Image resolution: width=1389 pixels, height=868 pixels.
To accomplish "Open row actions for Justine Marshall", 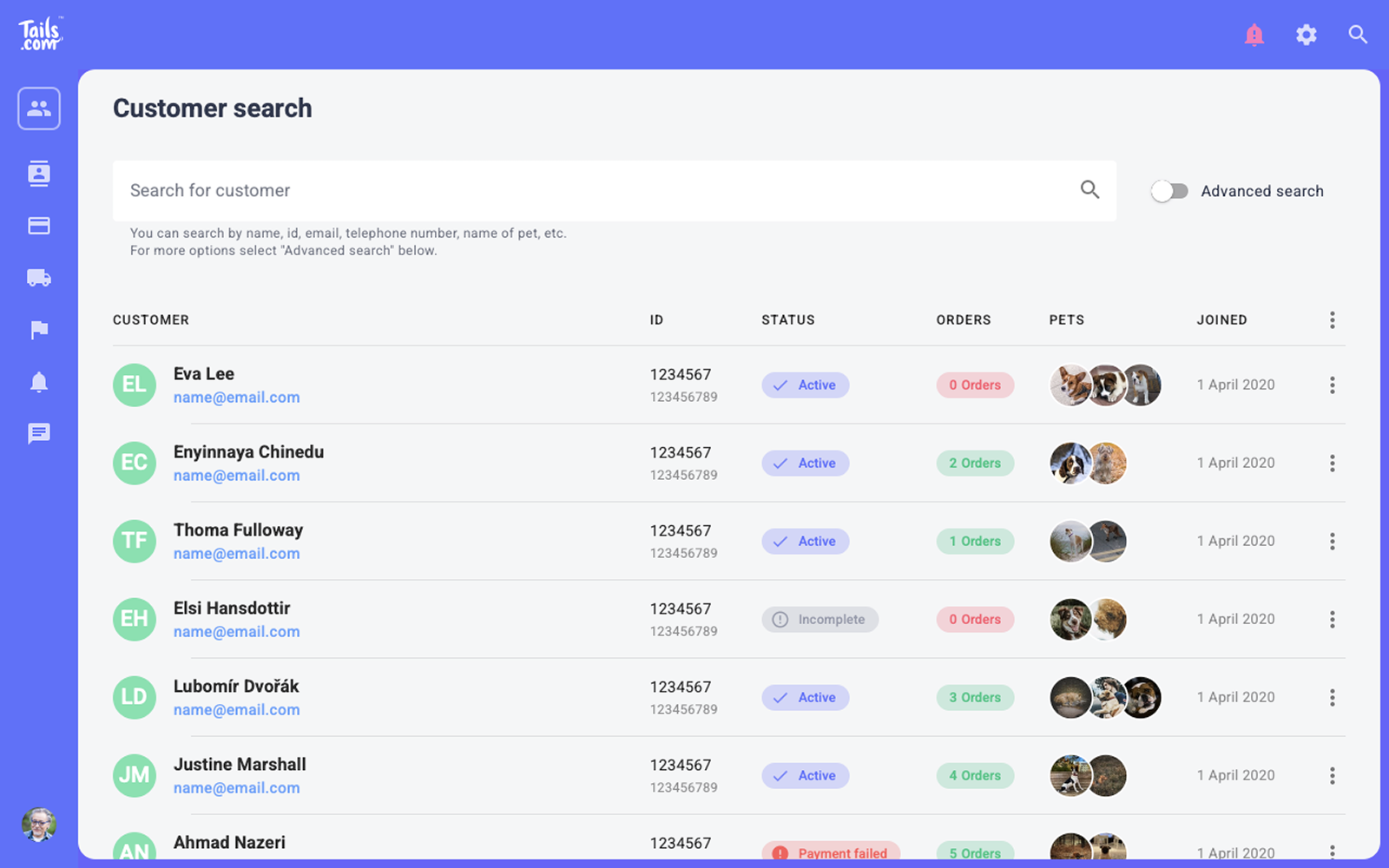I will pos(1332,776).
